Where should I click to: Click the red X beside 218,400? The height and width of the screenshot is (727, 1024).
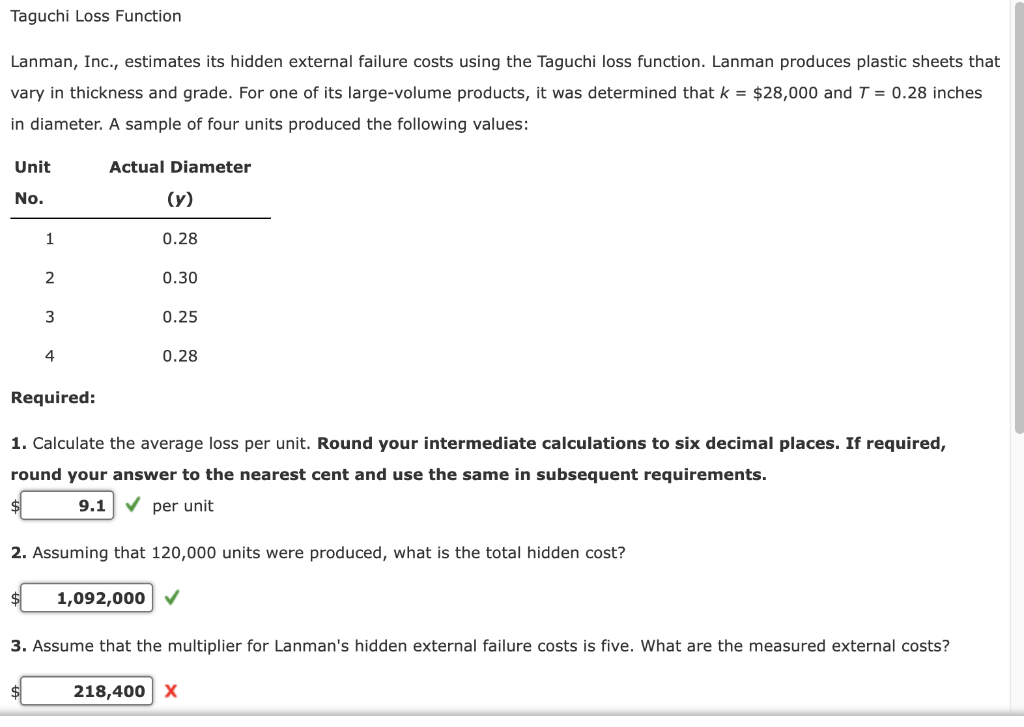tap(171, 690)
